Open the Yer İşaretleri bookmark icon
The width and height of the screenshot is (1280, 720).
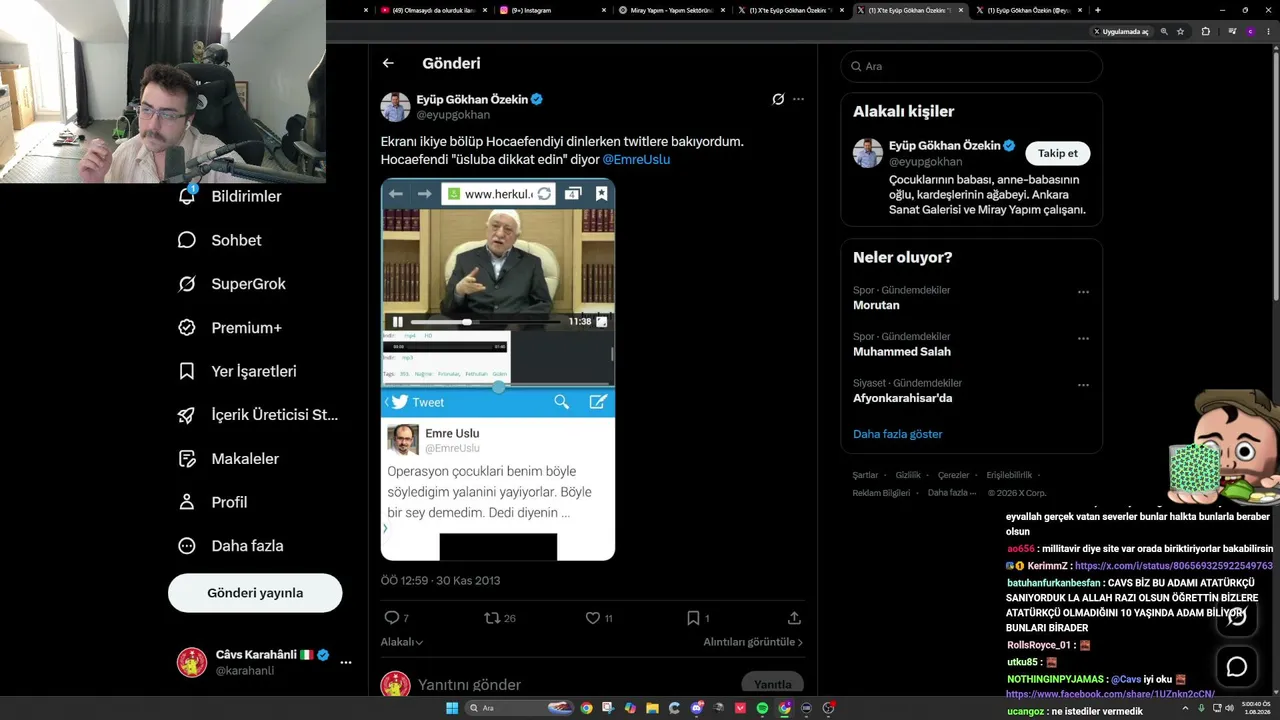coord(187,371)
